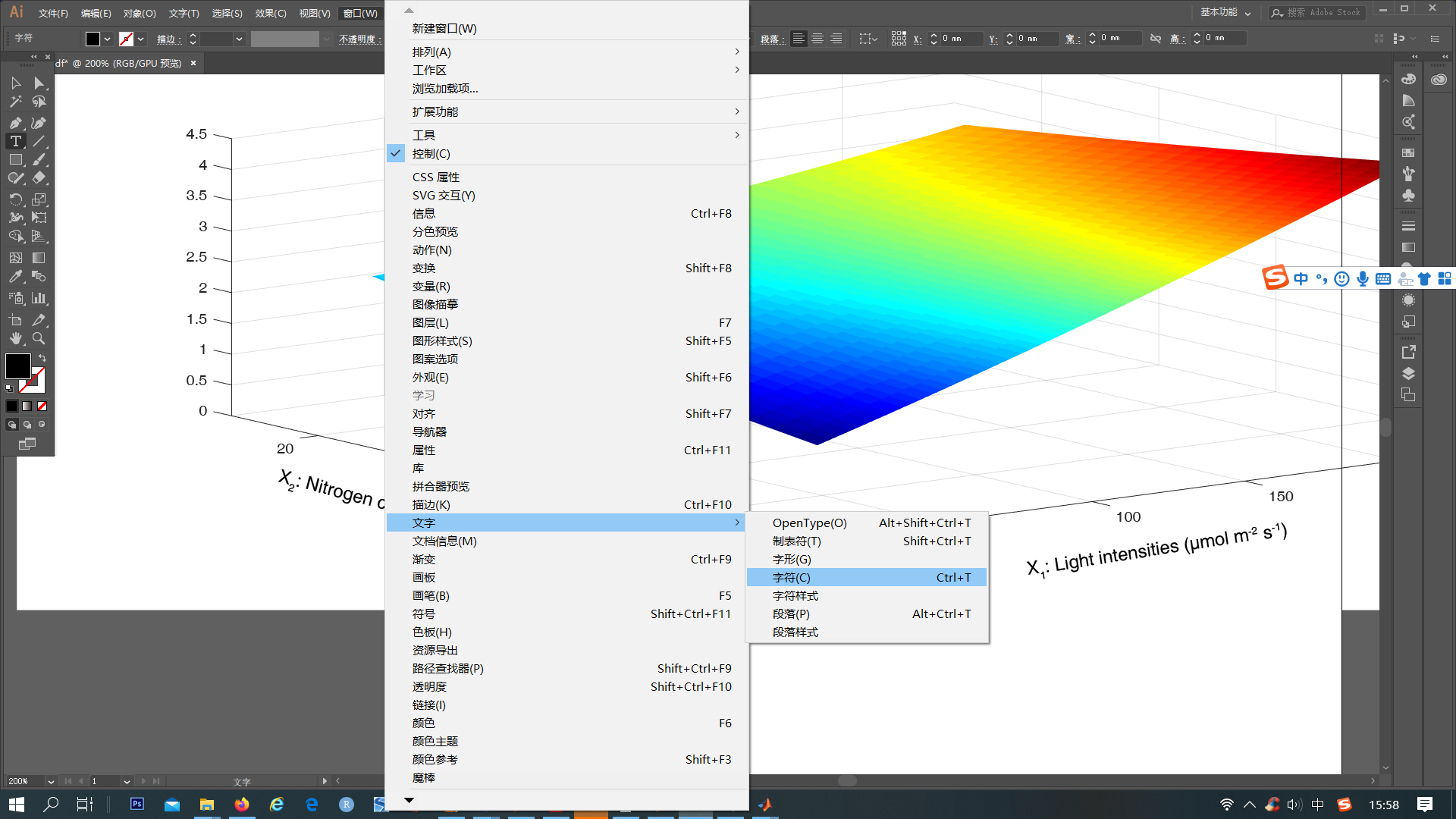Click the center-align paragraph button
Image resolution: width=1456 pixels, height=819 pixels.
coord(817,38)
